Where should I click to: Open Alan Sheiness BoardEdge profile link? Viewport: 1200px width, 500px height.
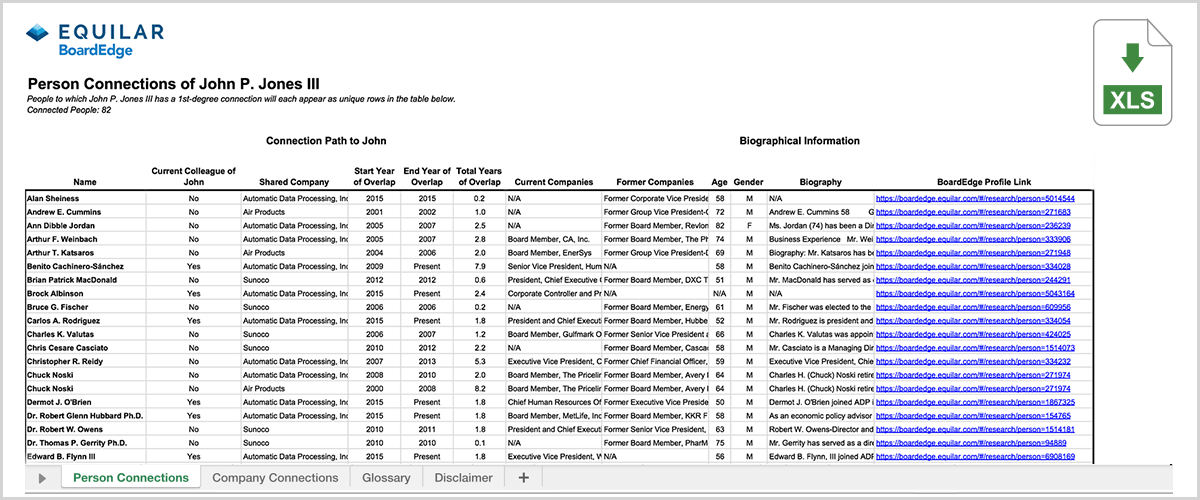click(975, 199)
